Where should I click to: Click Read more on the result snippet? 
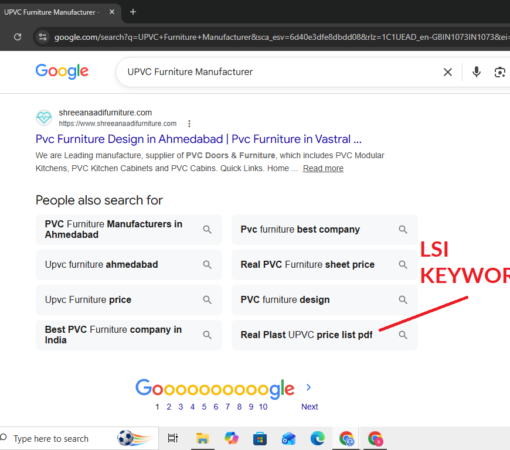323,168
